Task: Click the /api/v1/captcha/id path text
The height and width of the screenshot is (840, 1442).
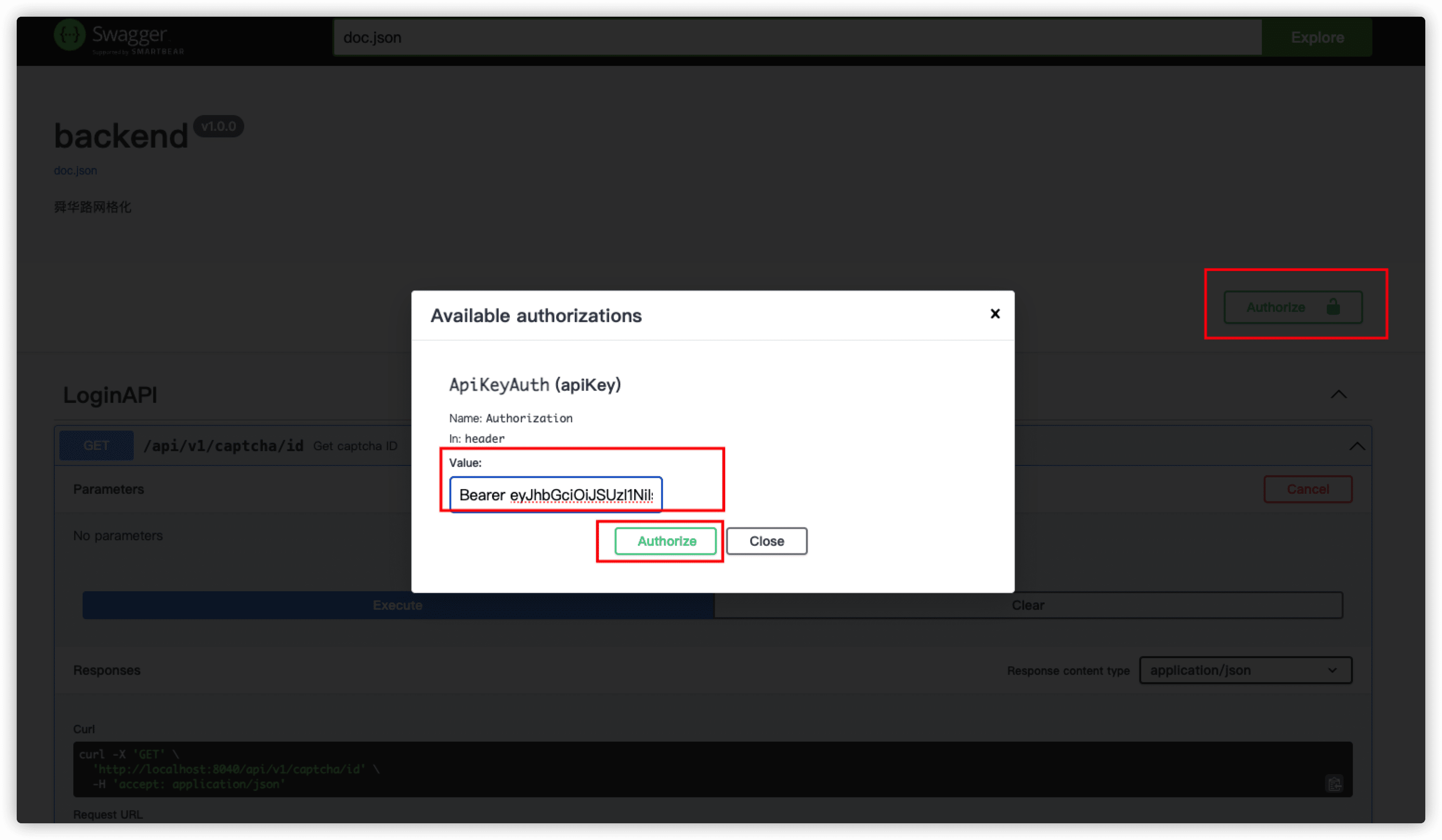Action: tap(223, 446)
